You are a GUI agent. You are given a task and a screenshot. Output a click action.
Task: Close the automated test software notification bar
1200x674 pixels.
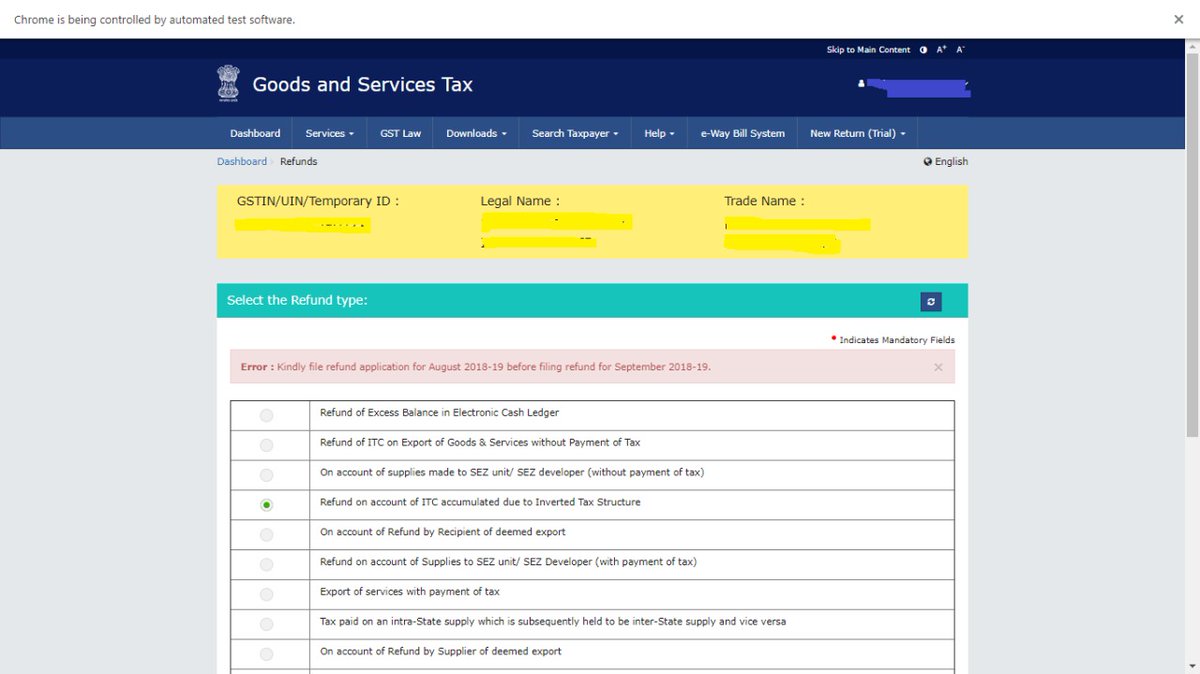point(1179,19)
